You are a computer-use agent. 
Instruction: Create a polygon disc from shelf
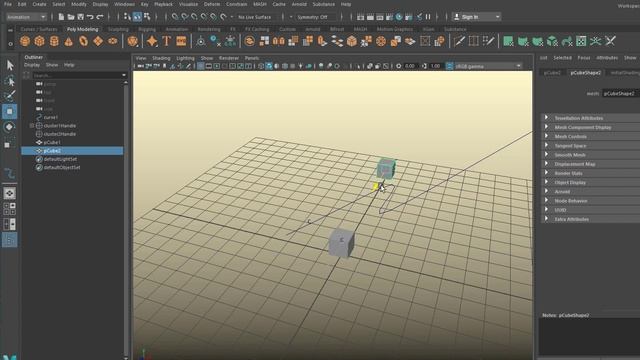click(x=113, y=41)
